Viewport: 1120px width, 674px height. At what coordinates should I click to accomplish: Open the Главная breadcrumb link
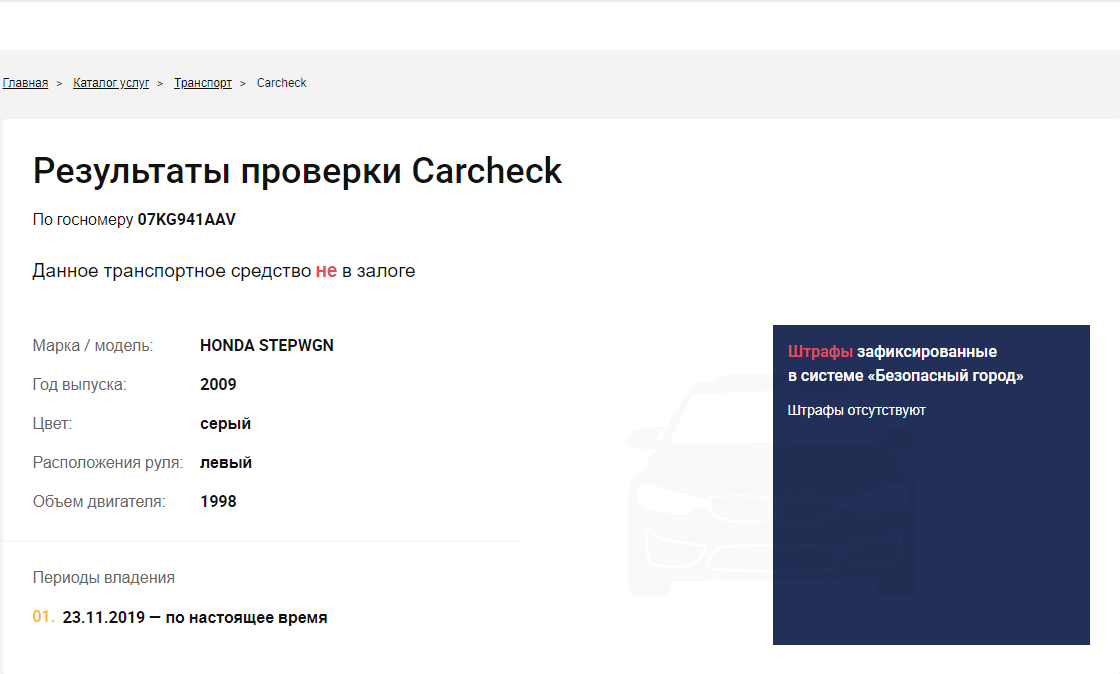[25, 83]
